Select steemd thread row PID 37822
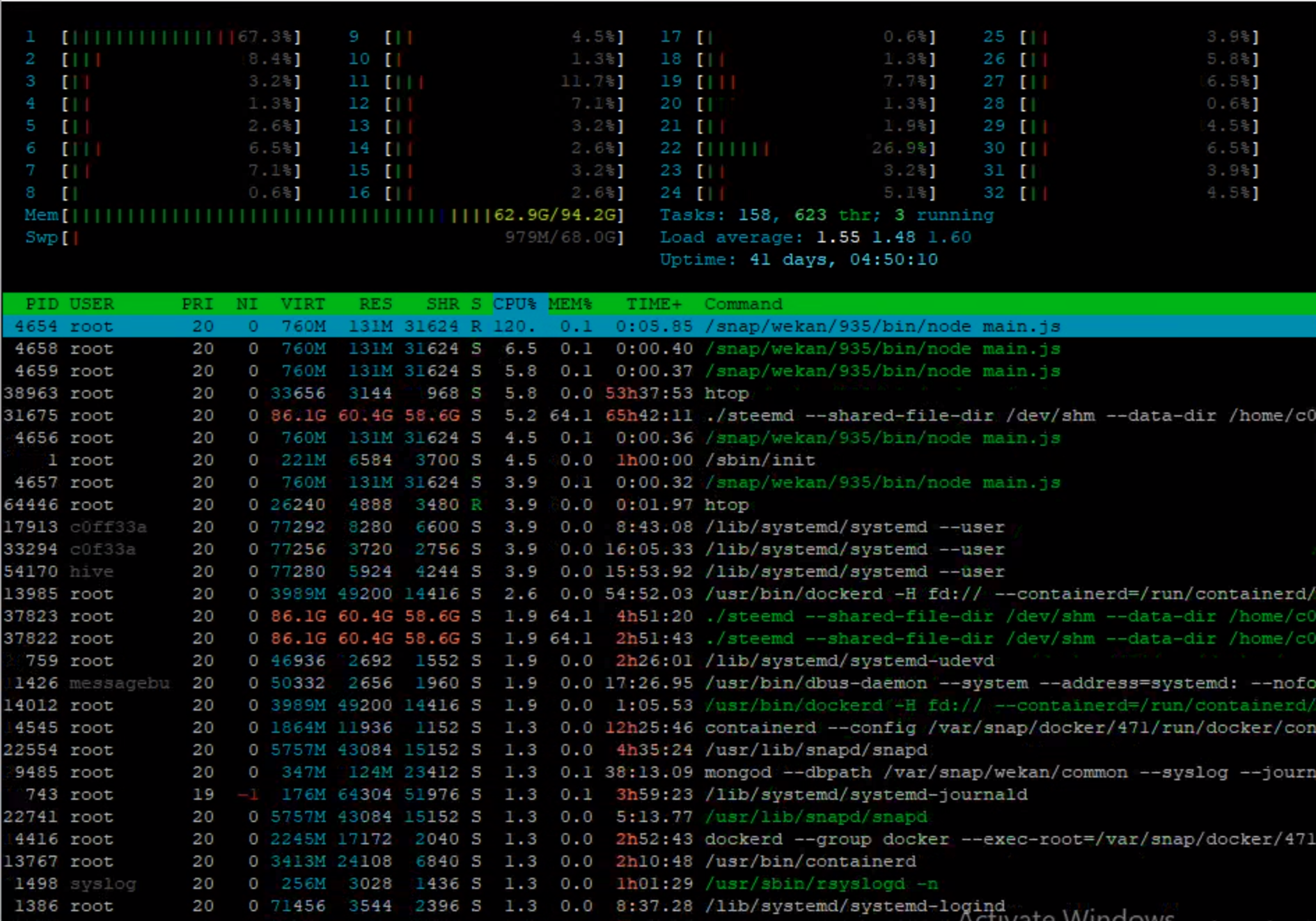This screenshot has width=1316, height=921. pyautogui.click(x=659, y=638)
